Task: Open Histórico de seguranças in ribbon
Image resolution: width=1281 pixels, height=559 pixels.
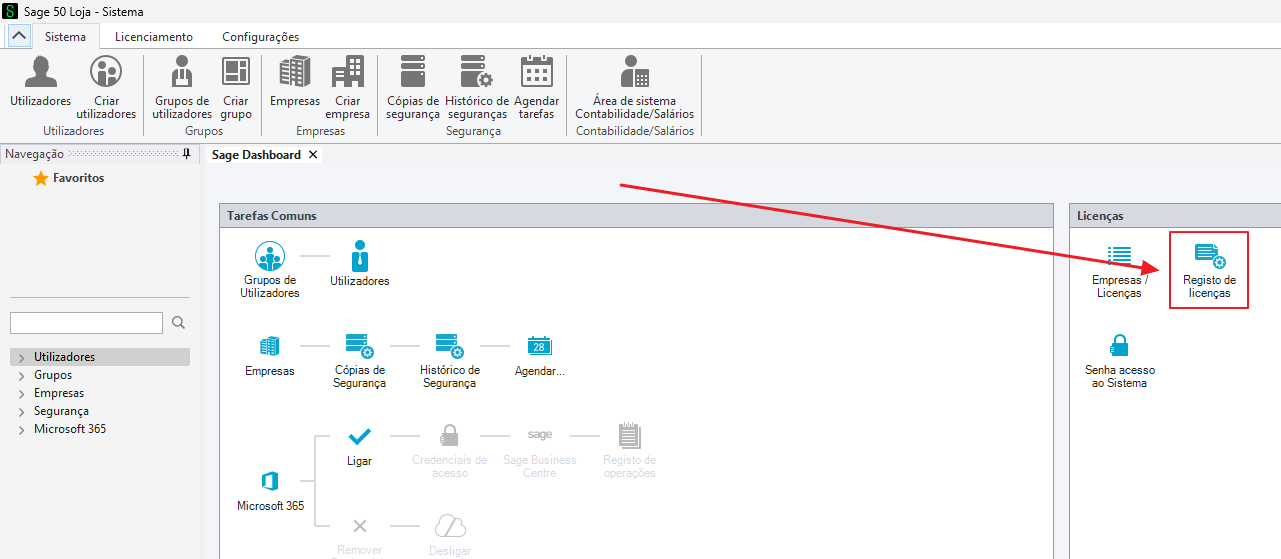Action: [477, 88]
